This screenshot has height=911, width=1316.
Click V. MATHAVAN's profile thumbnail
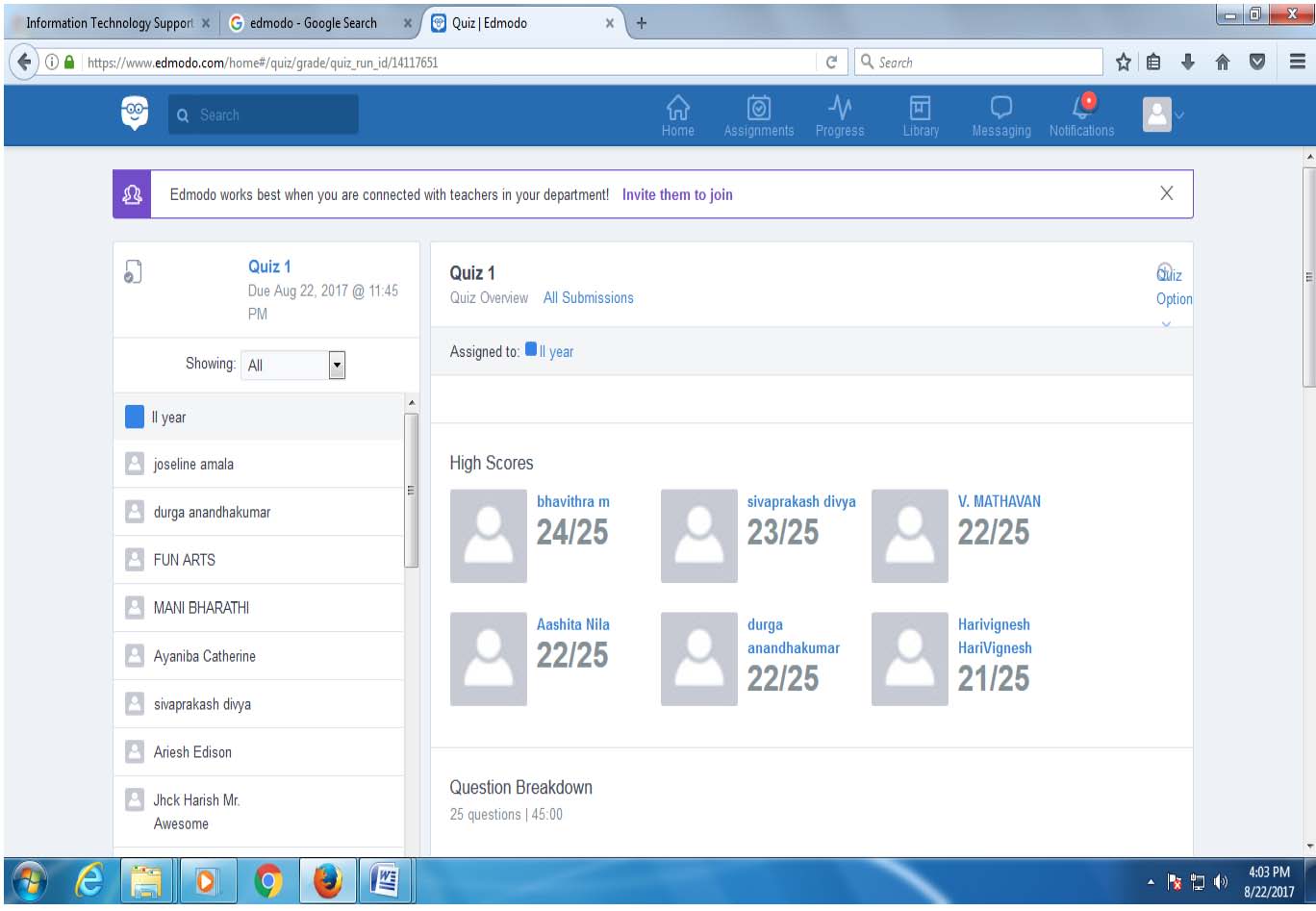click(910, 536)
